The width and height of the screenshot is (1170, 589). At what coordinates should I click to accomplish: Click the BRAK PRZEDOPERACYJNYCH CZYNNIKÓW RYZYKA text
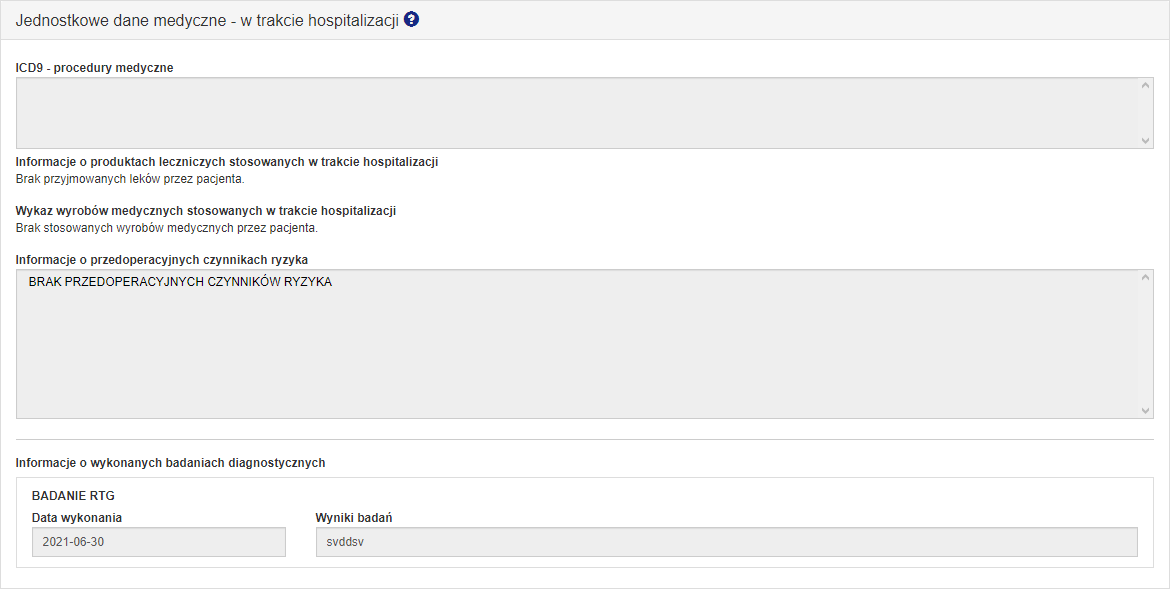tap(180, 282)
